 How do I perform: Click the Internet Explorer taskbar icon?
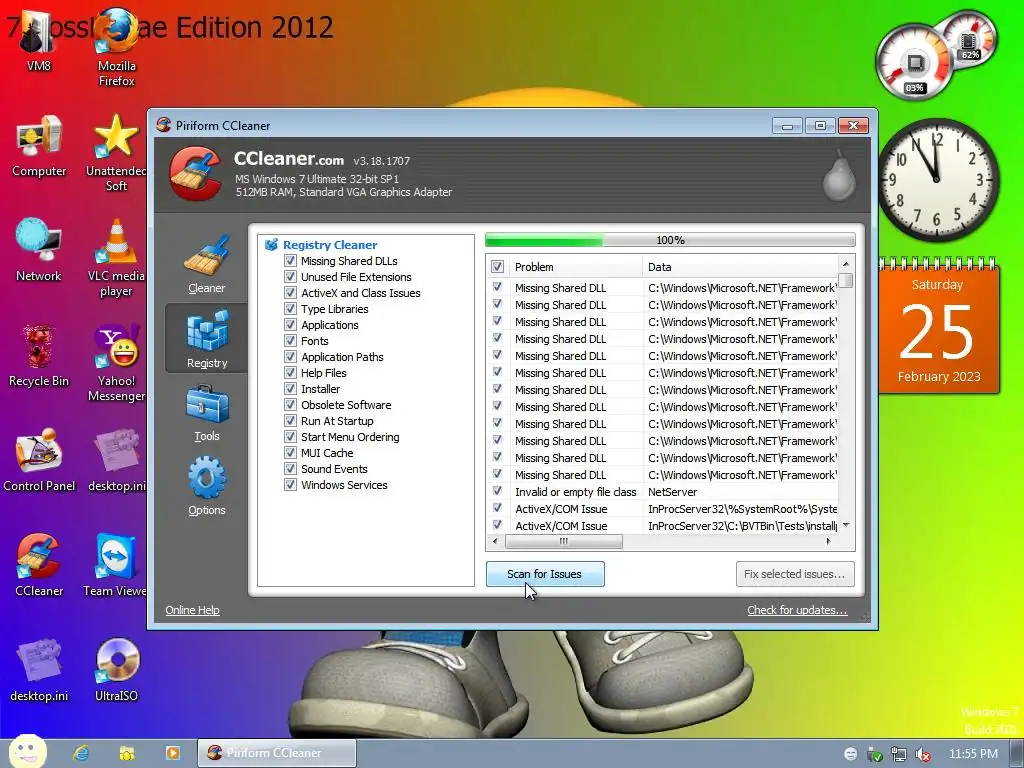pyautogui.click(x=80, y=753)
